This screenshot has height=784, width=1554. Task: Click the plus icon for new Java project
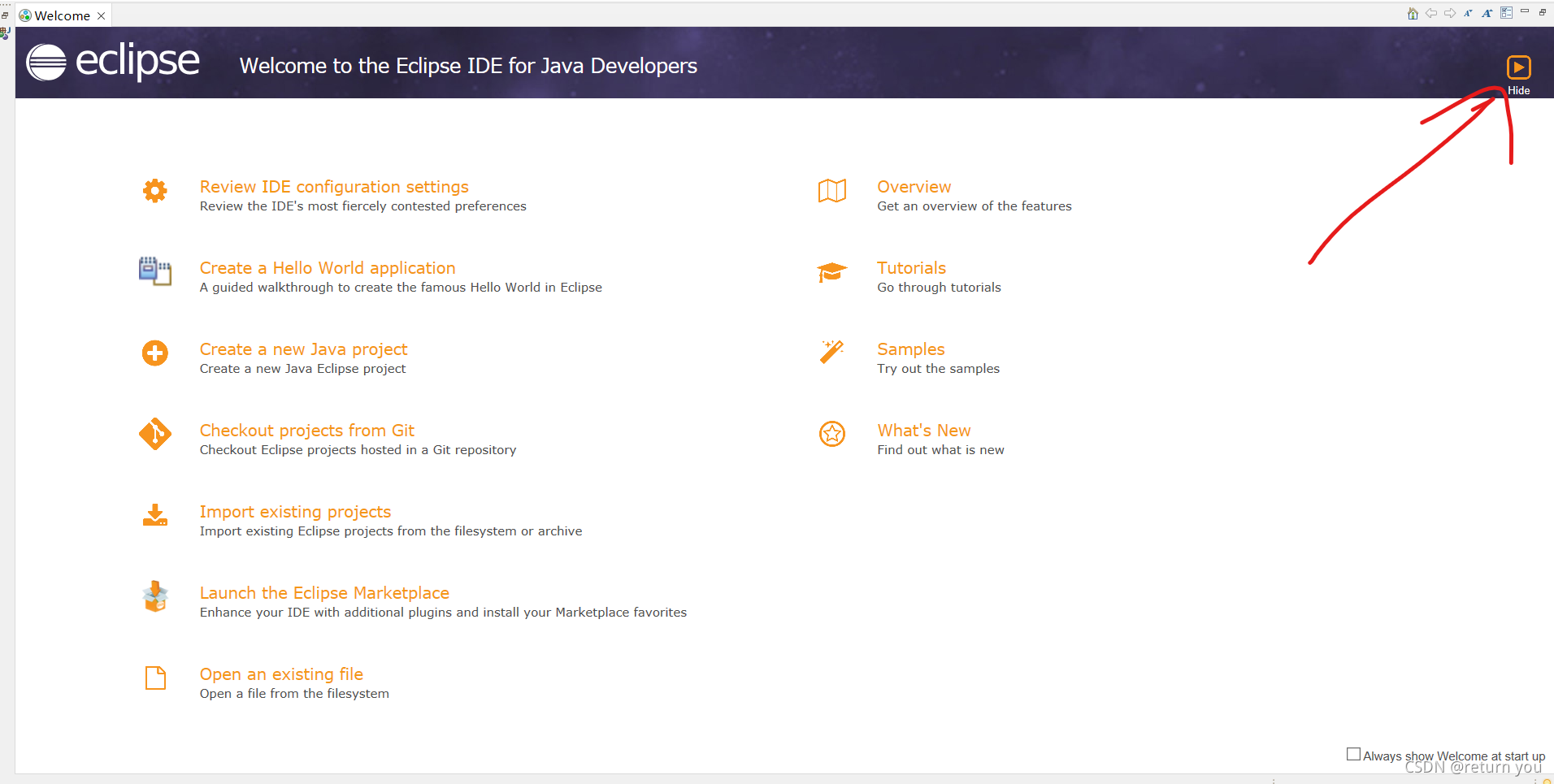click(x=155, y=353)
